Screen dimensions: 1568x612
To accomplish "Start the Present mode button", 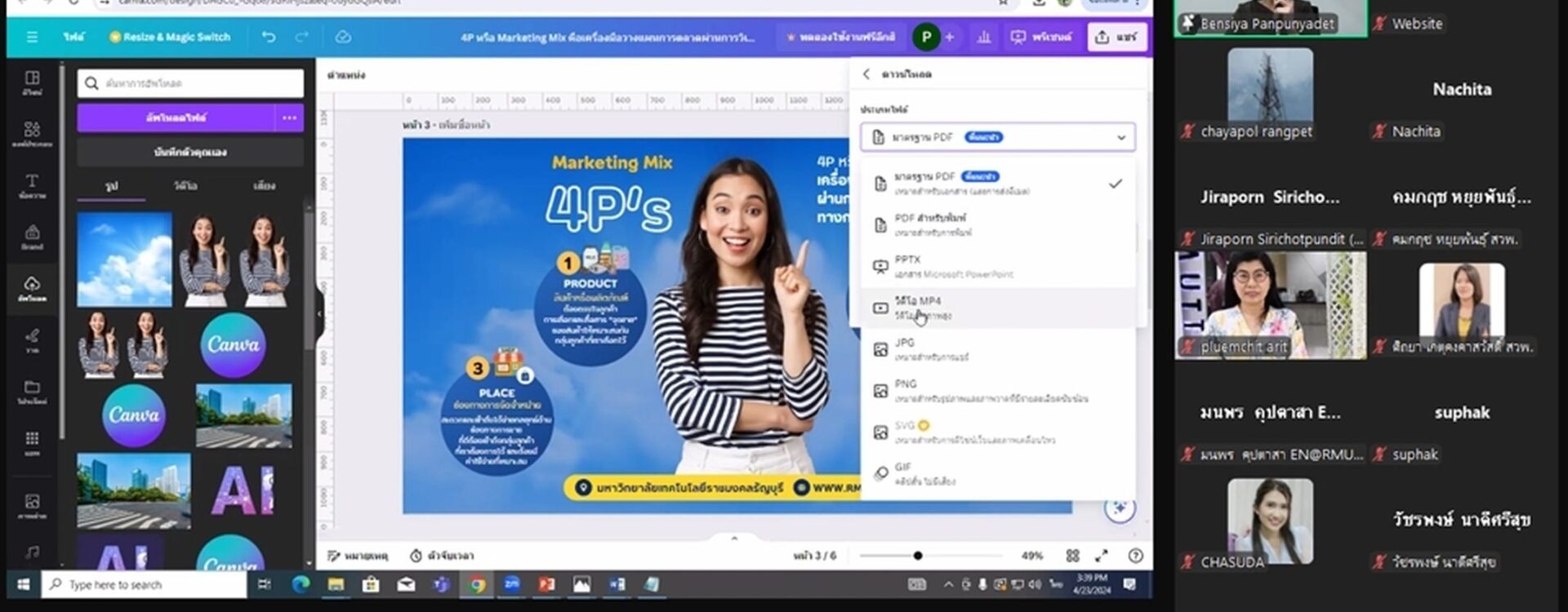I will (x=1040, y=37).
